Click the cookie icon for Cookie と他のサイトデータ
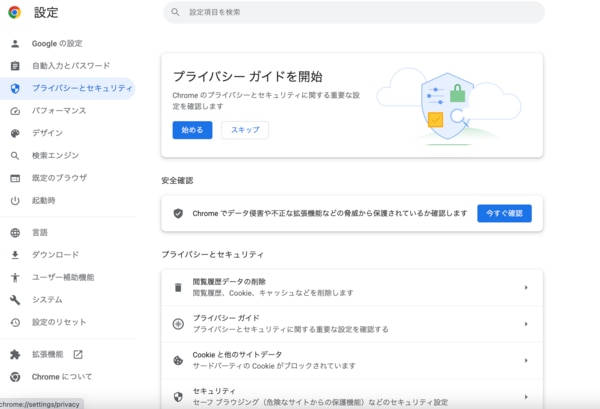Screen dimensions: 600x409 point(178,360)
